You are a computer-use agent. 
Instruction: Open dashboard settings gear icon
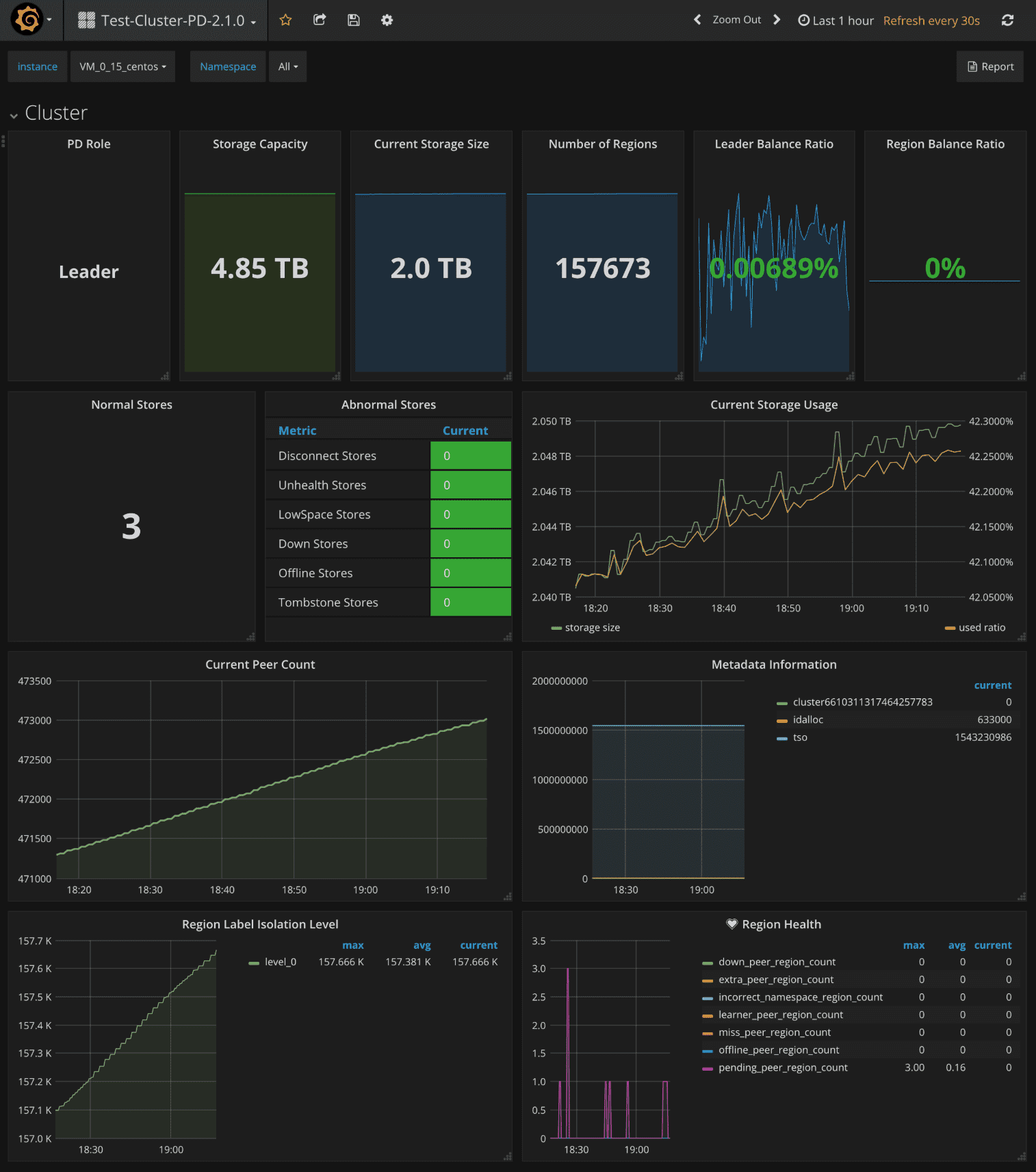387,20
